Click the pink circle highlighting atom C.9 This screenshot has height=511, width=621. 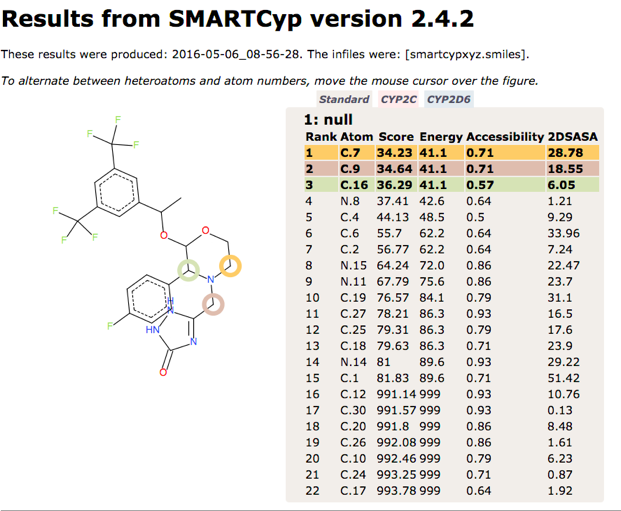pos(213,304)
